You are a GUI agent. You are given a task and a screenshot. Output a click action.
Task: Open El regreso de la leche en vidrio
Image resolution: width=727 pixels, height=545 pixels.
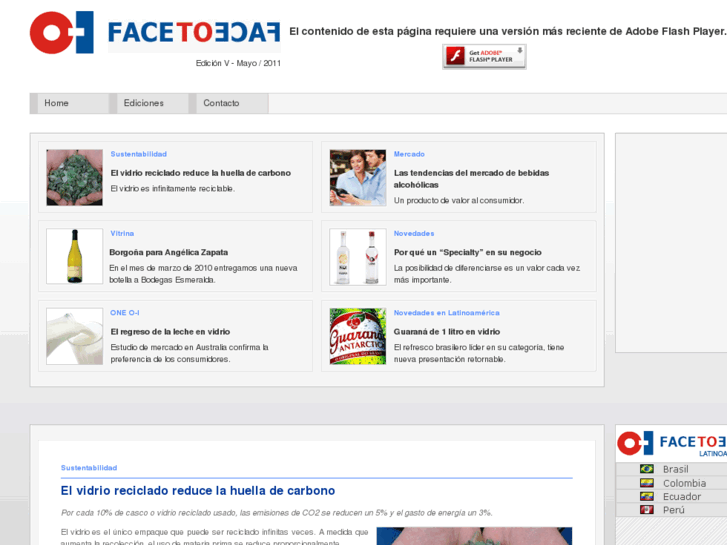click(x=170, y=332)
